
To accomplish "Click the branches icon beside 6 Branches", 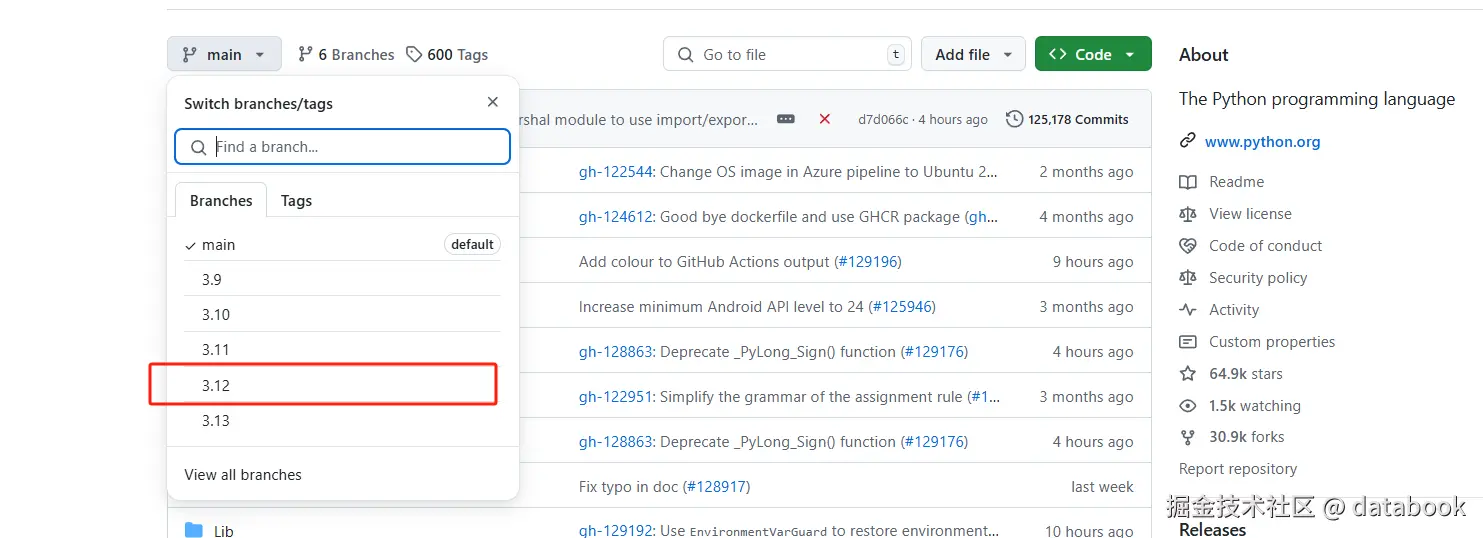I will (x=305, y=55).
